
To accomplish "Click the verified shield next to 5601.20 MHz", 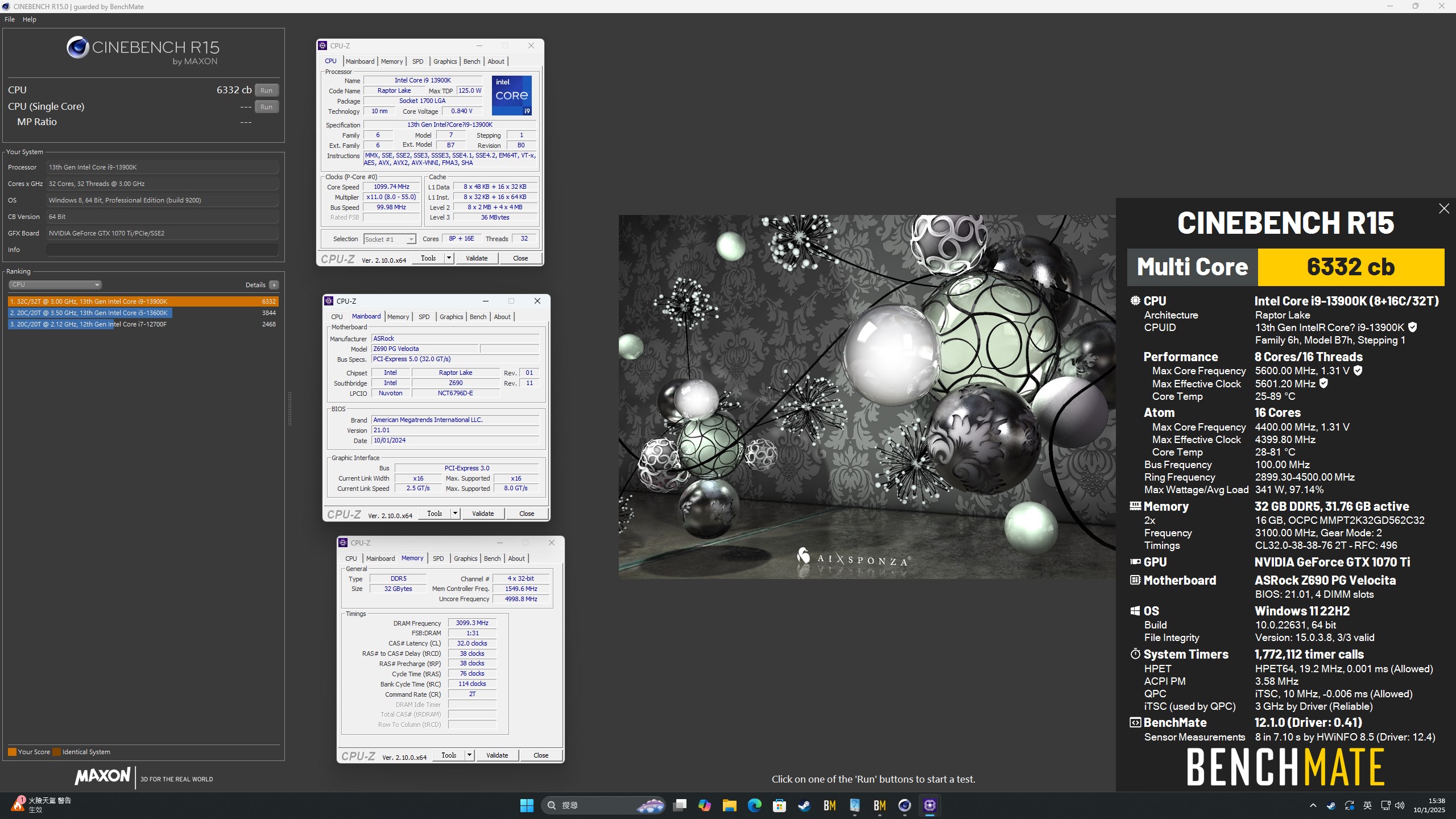I will 1323,383.
